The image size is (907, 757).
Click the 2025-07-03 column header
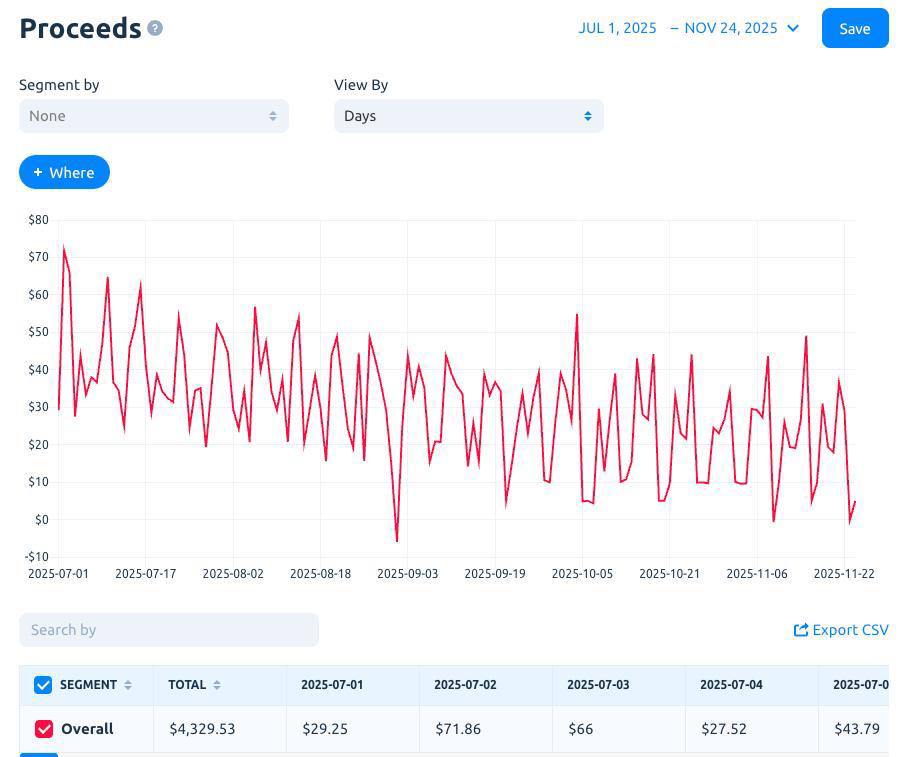pyautogui.click(x=598, y=685)
